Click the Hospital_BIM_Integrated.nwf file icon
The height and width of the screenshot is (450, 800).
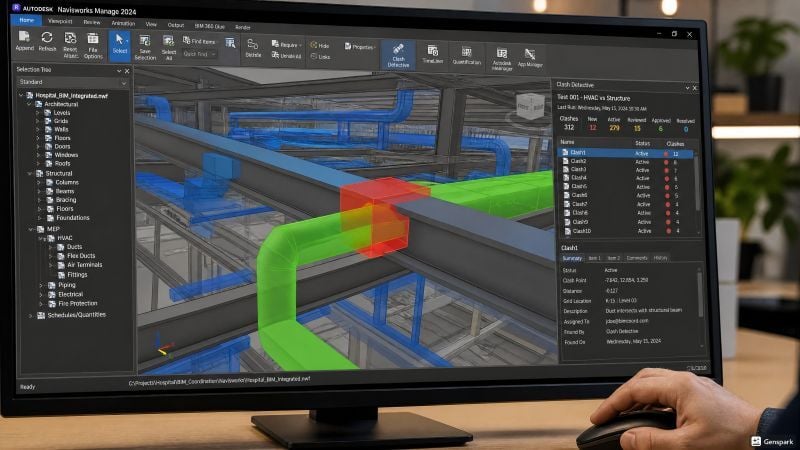click(30, 95)
